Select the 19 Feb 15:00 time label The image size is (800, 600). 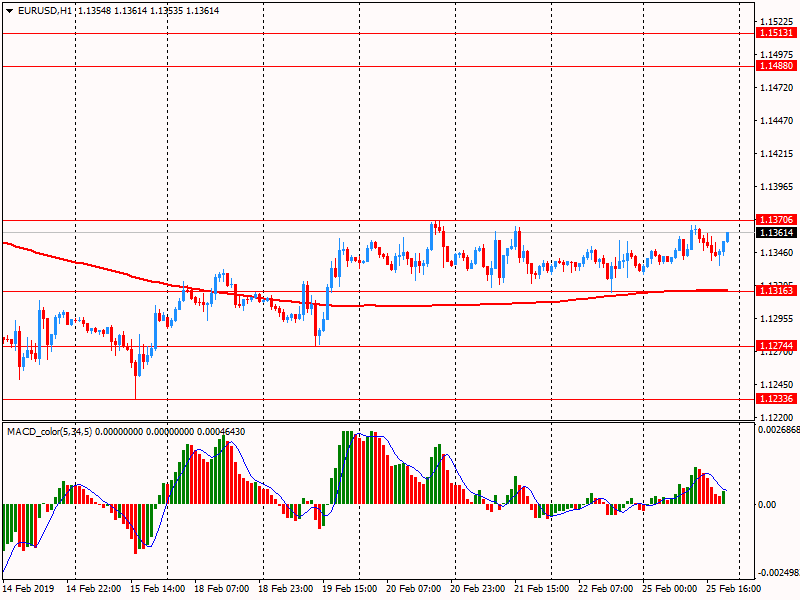[350, 590]
